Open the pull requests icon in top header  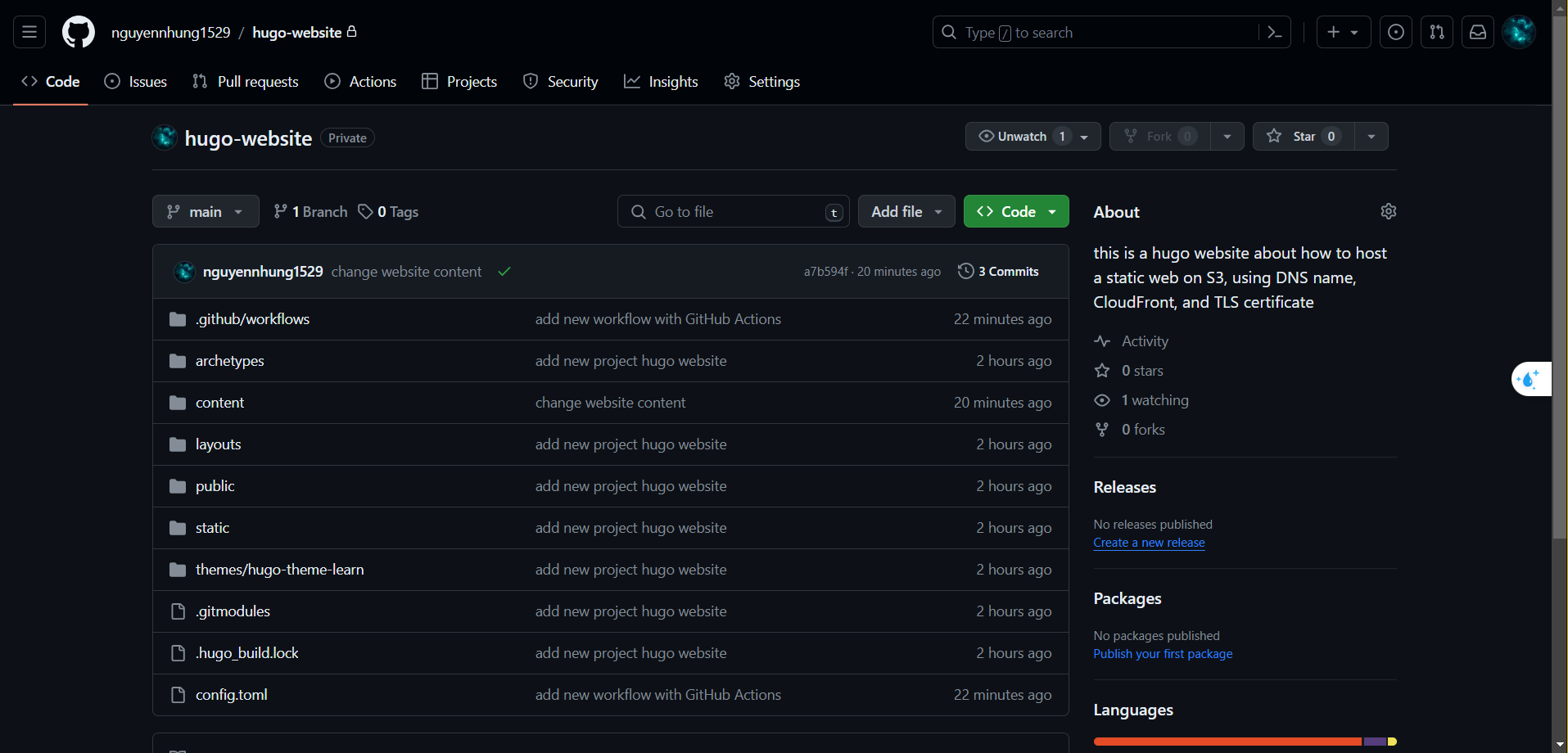[1437, 32]
